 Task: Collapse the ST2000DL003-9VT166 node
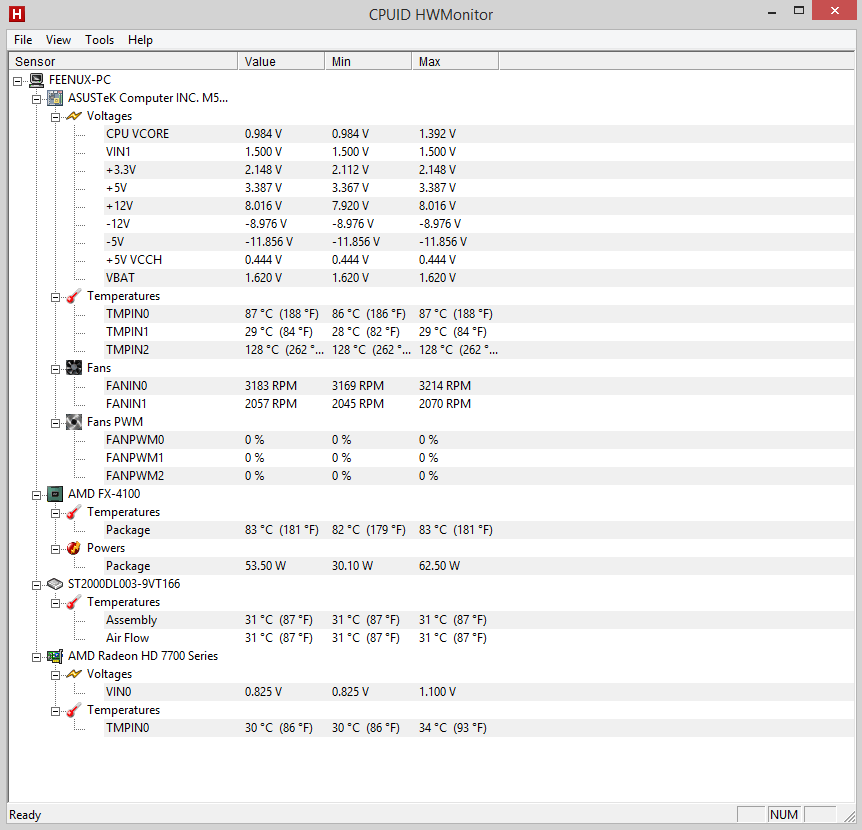coord(36,585)
